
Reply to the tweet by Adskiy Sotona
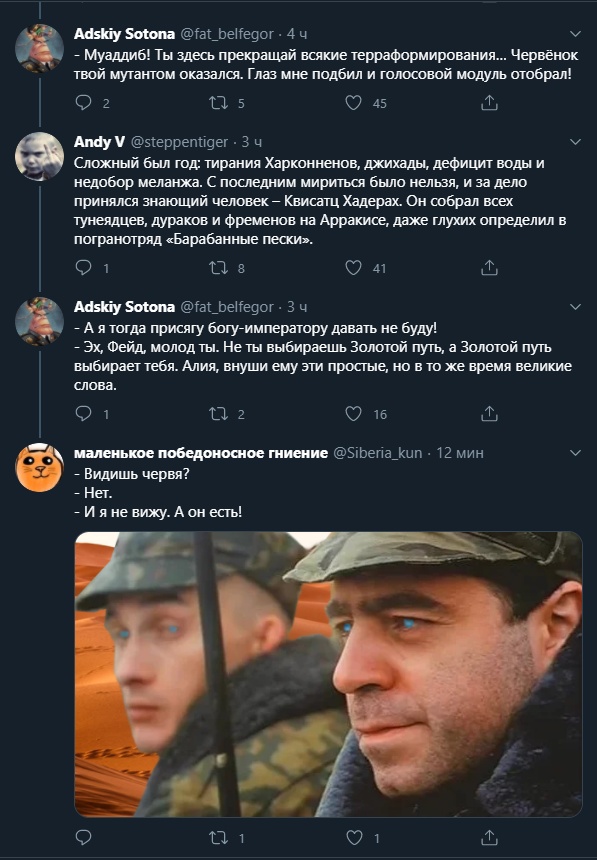point(84,100)
